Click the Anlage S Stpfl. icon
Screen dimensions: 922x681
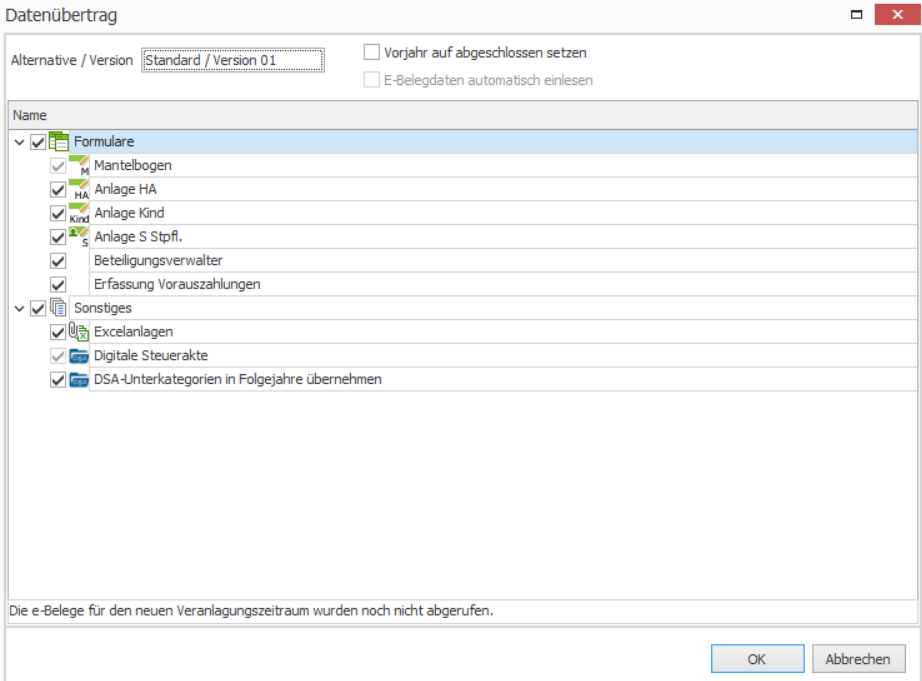[79, 236]
